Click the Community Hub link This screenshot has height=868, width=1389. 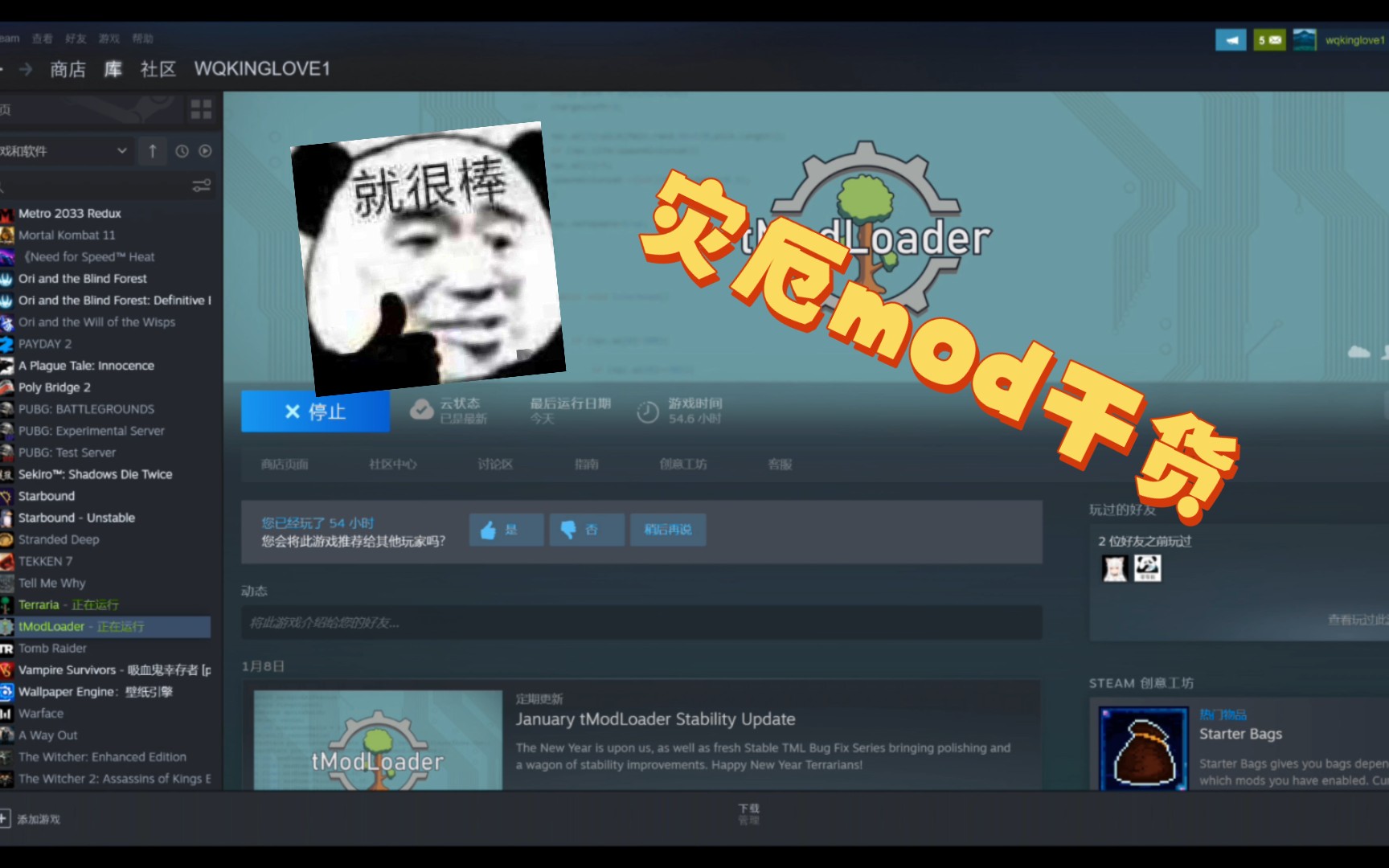click(x=392, y=465)
